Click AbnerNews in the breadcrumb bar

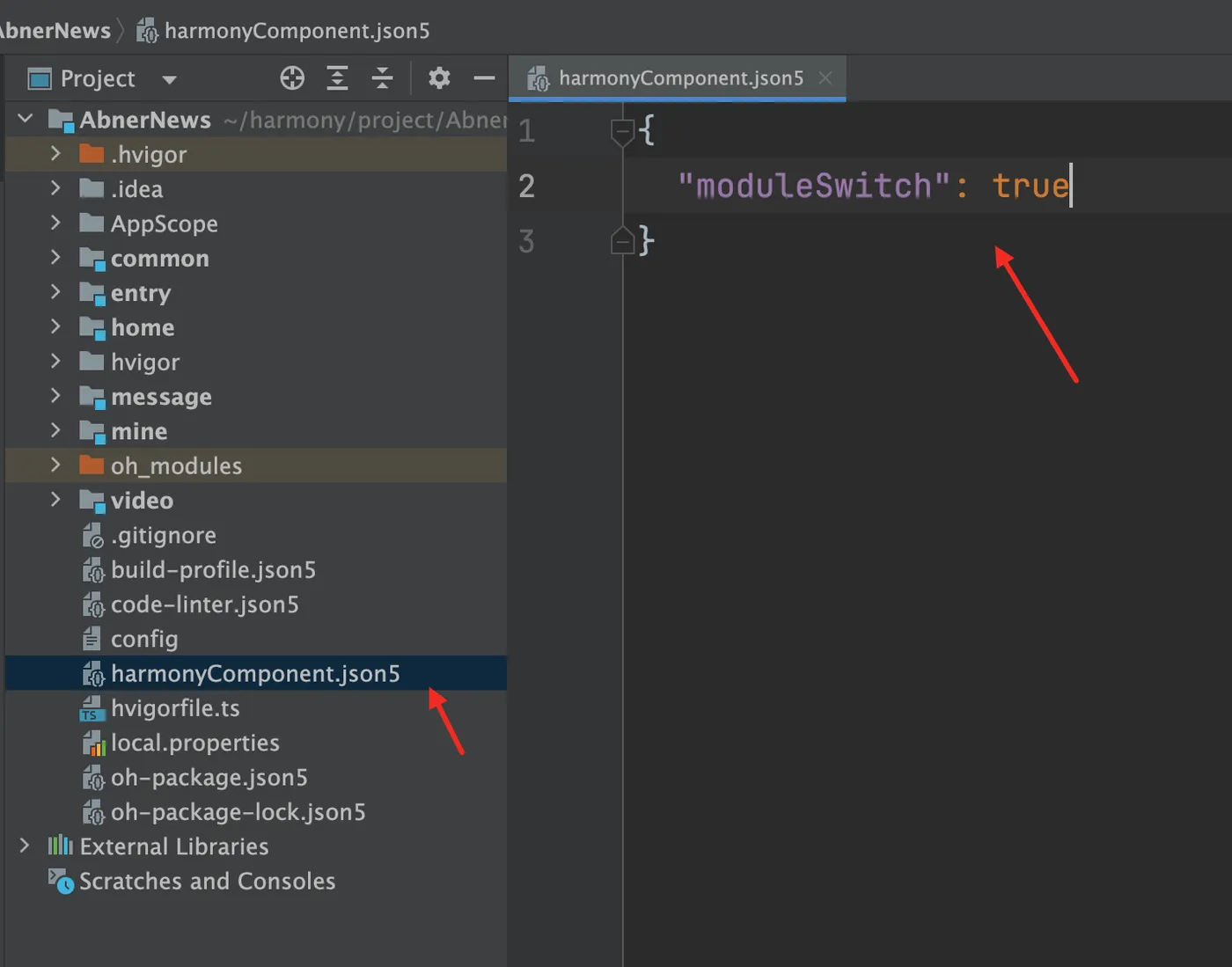[55, 31]
